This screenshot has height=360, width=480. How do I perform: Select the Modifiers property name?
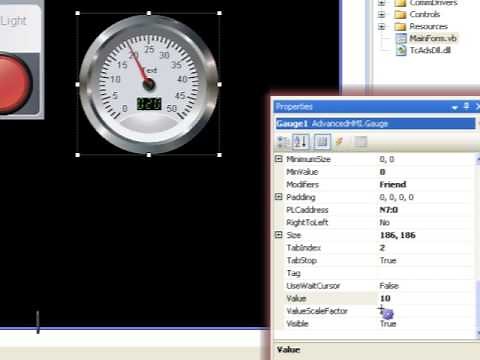pyautogui.click(x=302, y=185)
